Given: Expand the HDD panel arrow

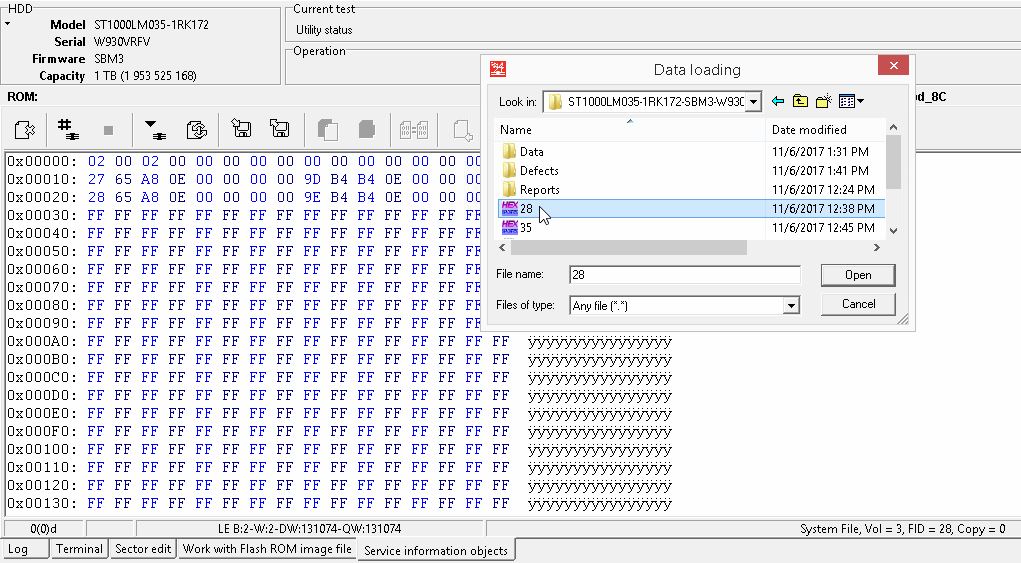Looking at the screenshot, I should coord(8,23).
